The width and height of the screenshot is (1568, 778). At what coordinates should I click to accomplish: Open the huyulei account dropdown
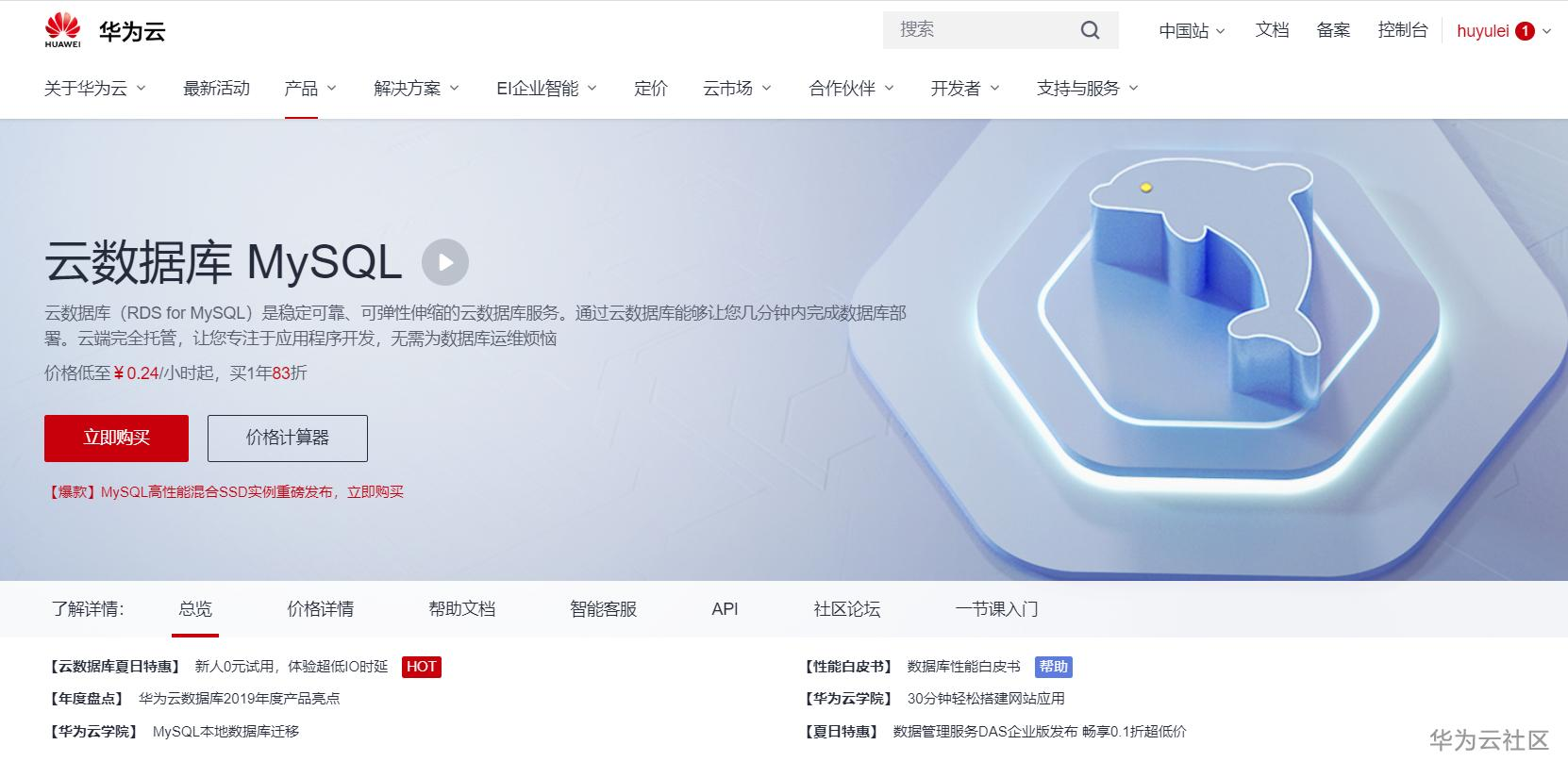(x=1504, y=31)
